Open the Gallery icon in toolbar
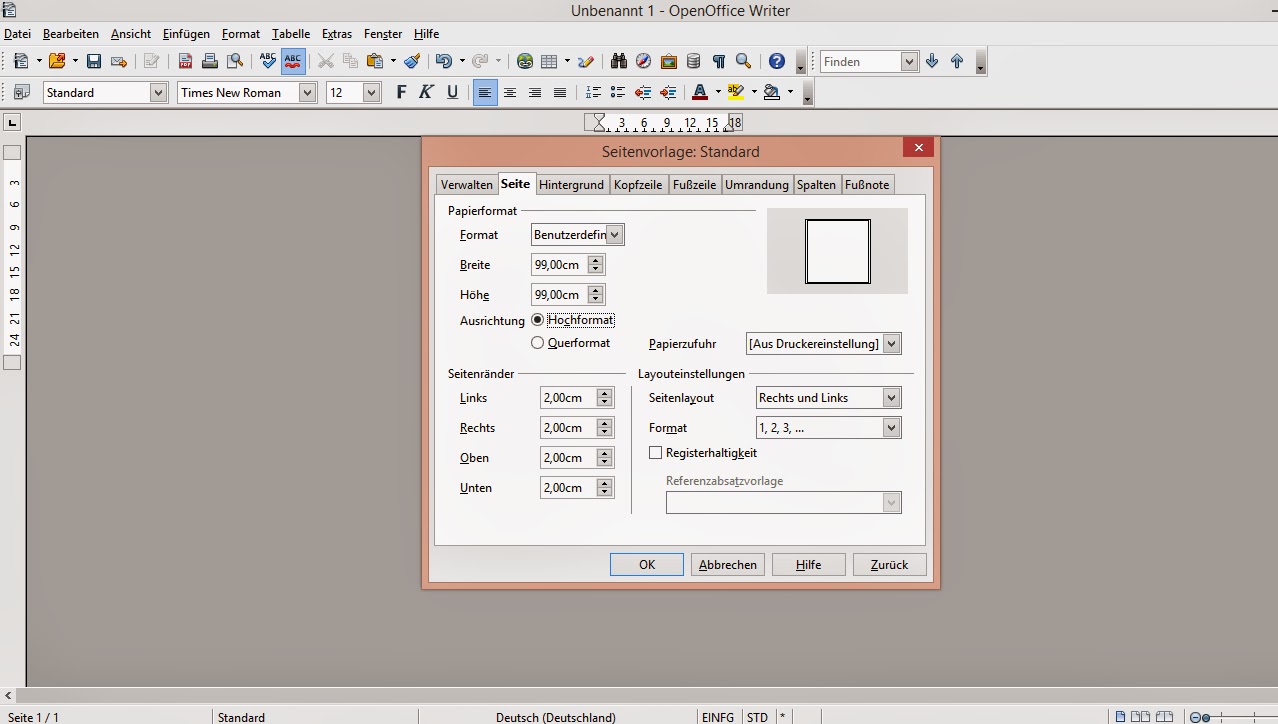 pyautogui.click(x=669, y=62)
